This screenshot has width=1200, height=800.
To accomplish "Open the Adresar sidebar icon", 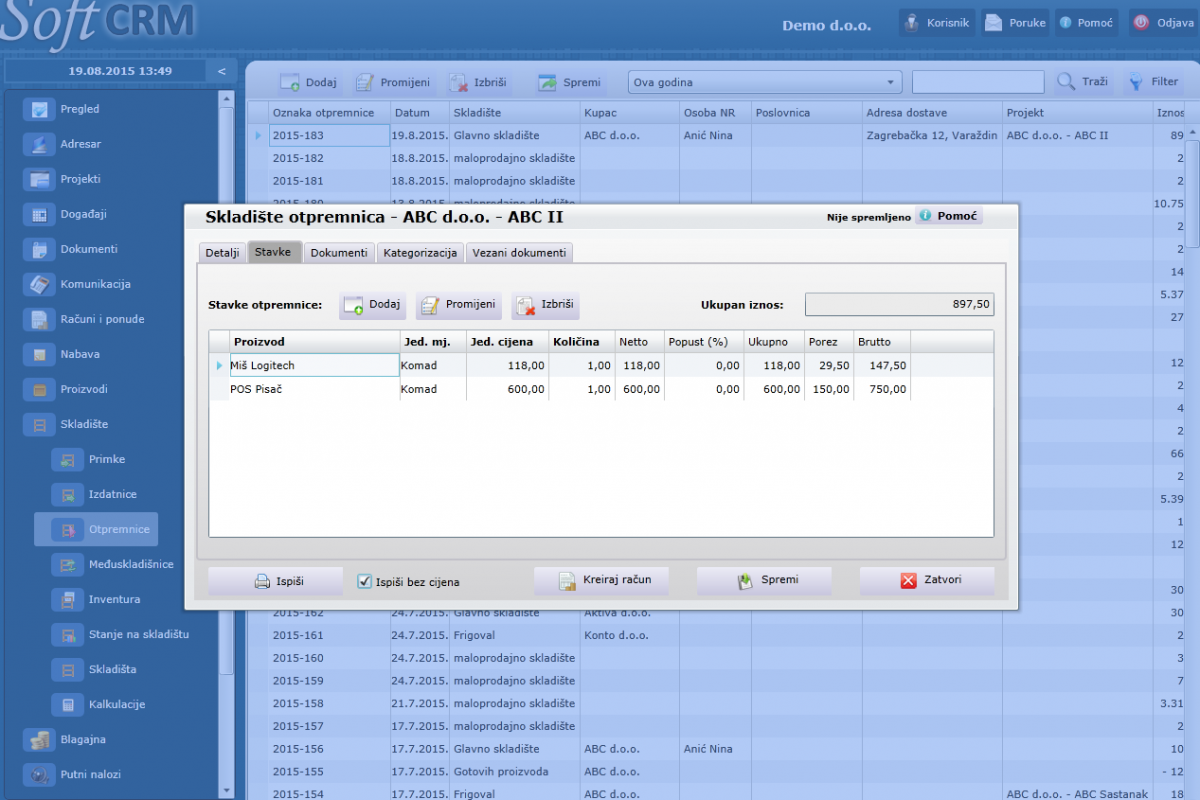I will pos(39,144).
